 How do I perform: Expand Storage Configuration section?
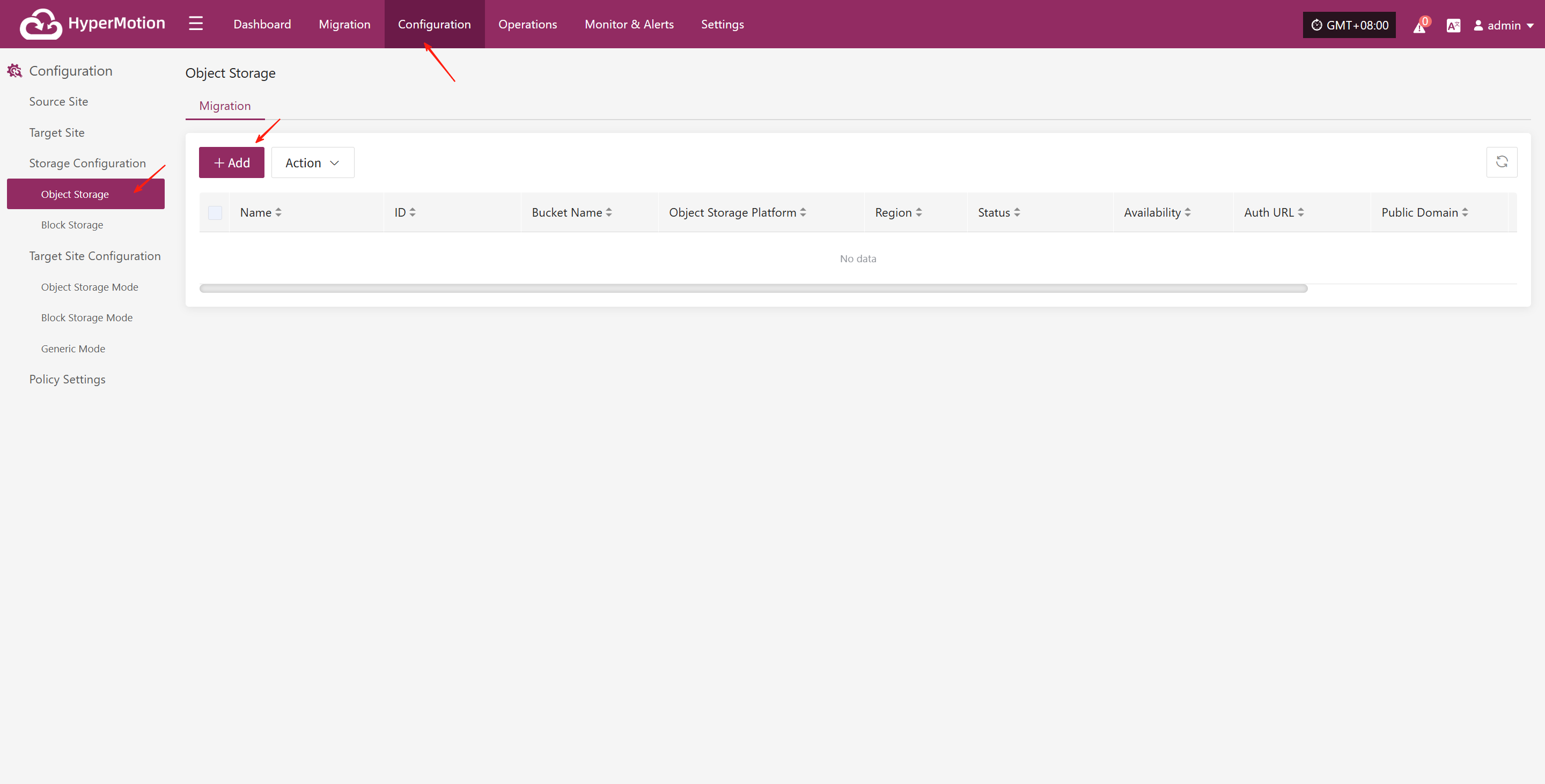[87, 163]
